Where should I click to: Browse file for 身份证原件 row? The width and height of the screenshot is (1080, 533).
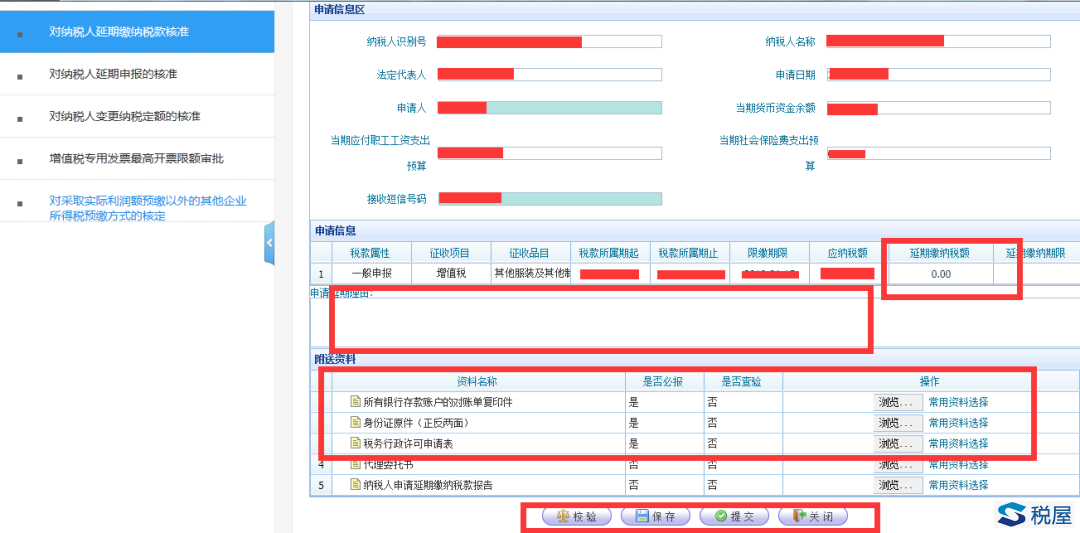coord(898,423)
